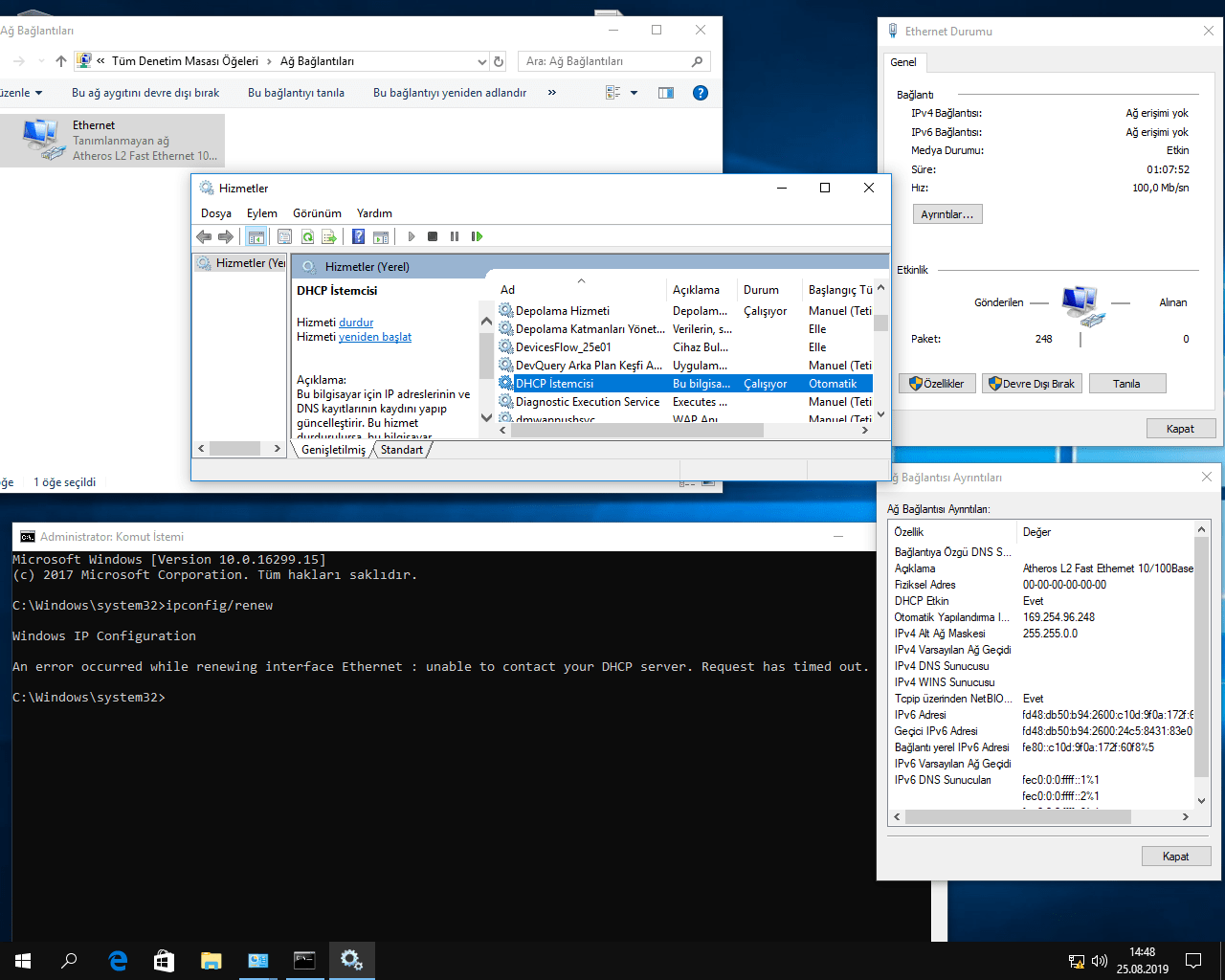Screen dimensions: 1225x980
Task: Click the blue Help icon in Hizmetler toolbar
Action: [x=358, y=236]
